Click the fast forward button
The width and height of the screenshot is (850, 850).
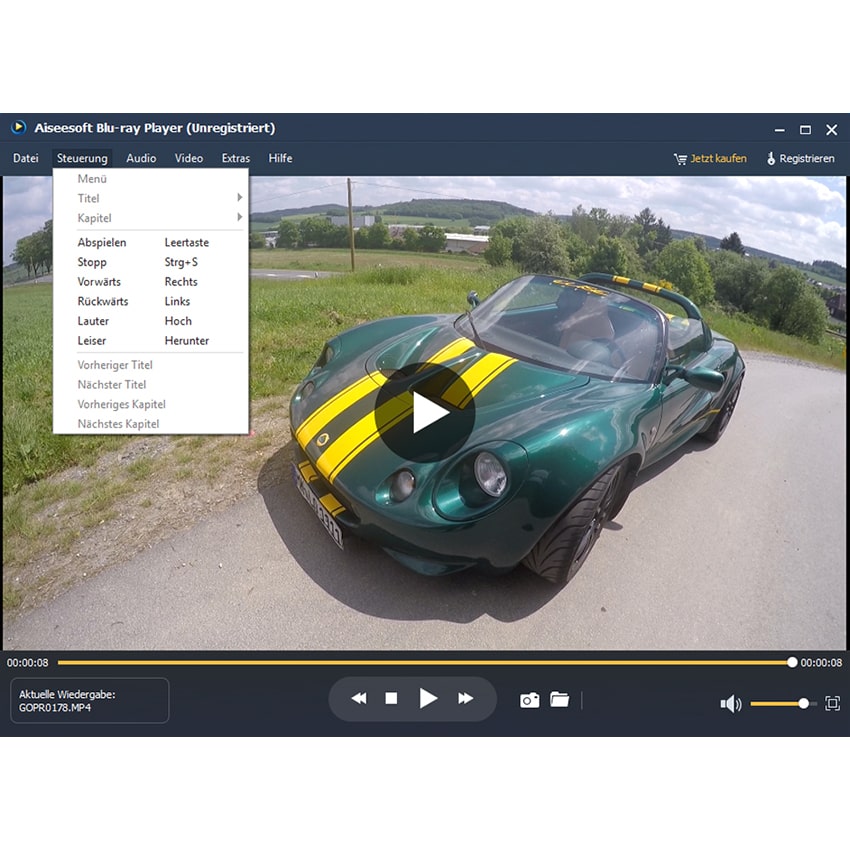point(466,699)
